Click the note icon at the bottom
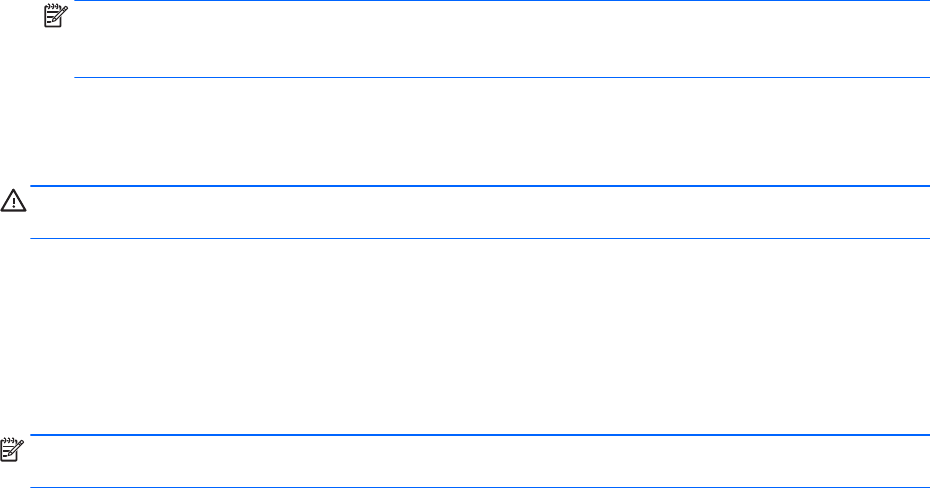Screen dimensions: 930x488 click(14, 451)
